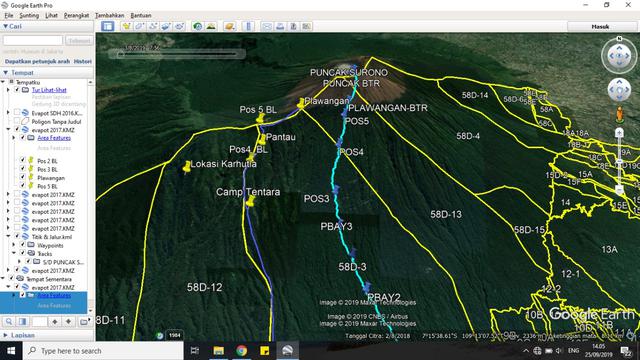Select the Add Polygon tool

point(140,26)
